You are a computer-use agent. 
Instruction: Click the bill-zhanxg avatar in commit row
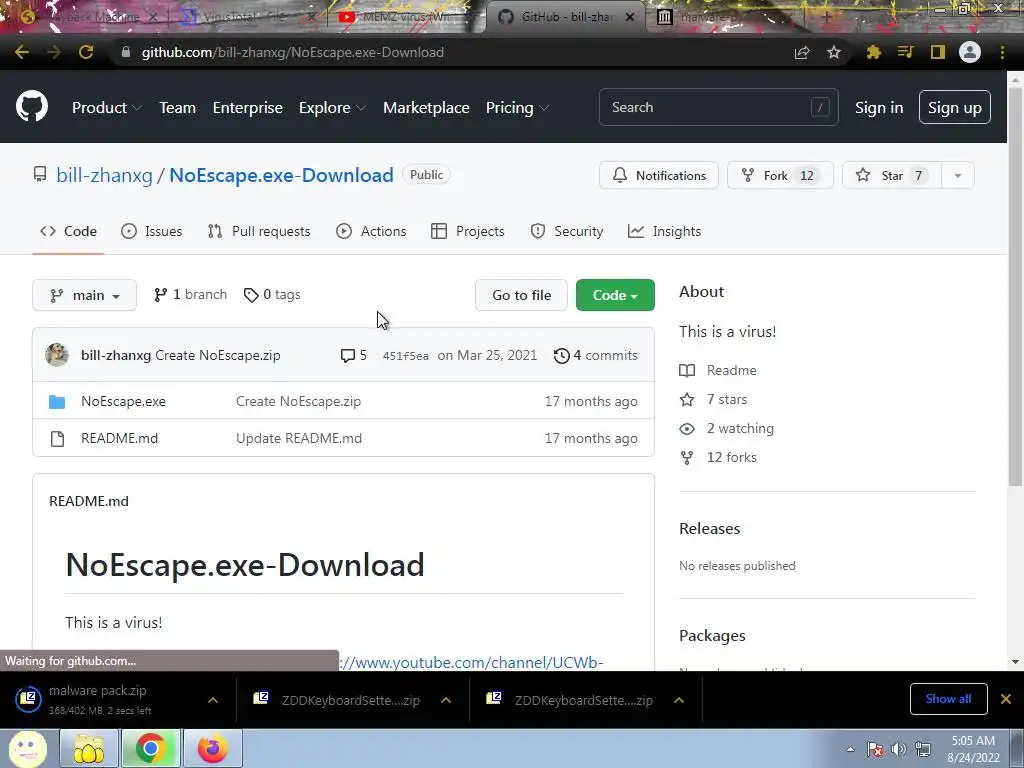click(57, 355)
